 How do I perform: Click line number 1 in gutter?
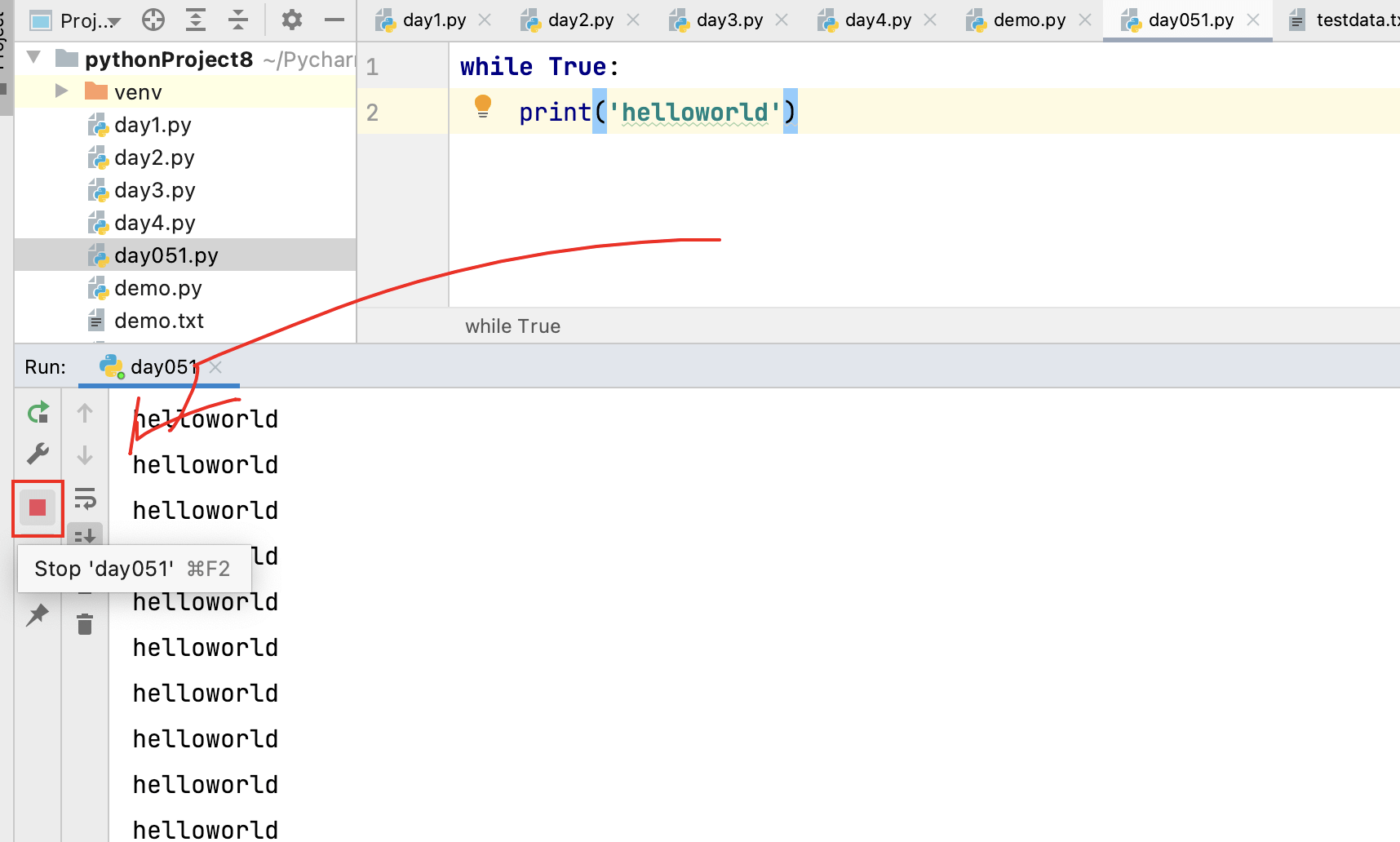(x=372, y=67)
